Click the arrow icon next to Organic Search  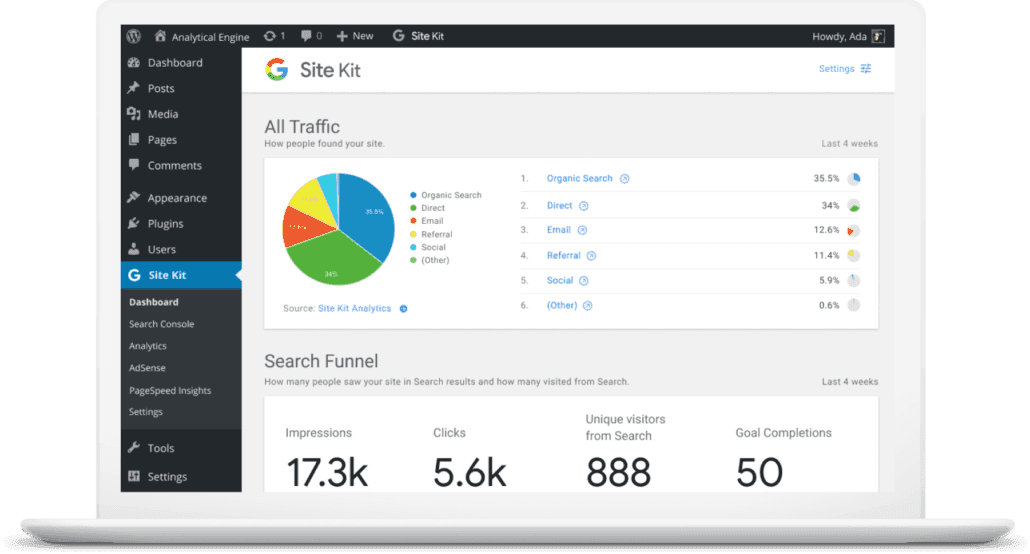(624, 179)
